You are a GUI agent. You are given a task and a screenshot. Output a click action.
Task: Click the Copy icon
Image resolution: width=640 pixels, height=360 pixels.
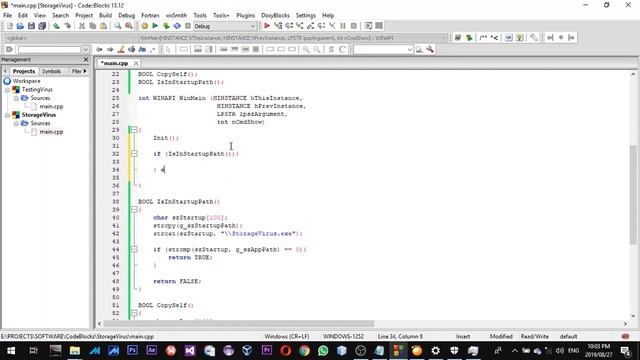pyautogui.click(x=93, y=26)
